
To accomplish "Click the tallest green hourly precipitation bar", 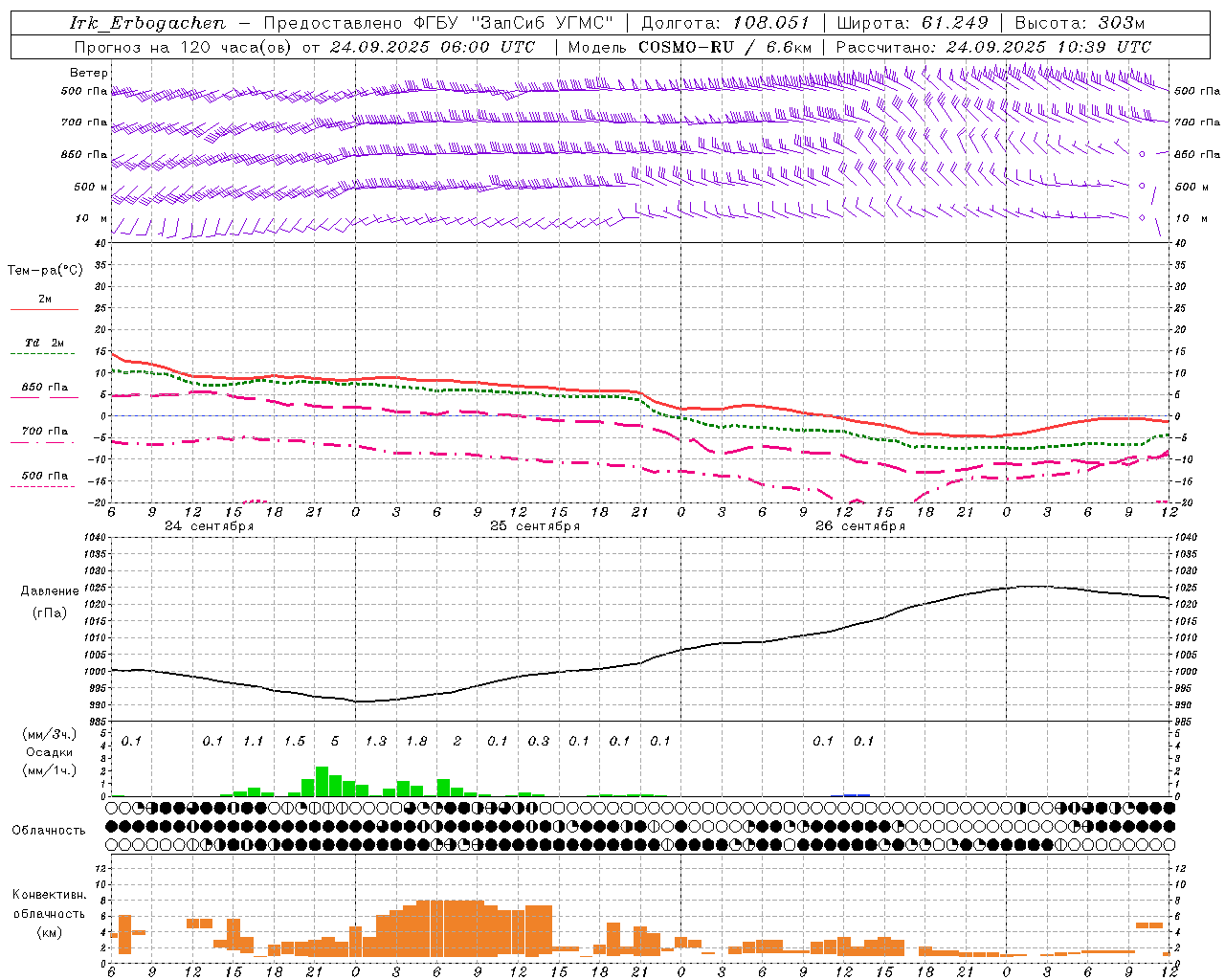I will pyautogui.click(x=322, y=781).
